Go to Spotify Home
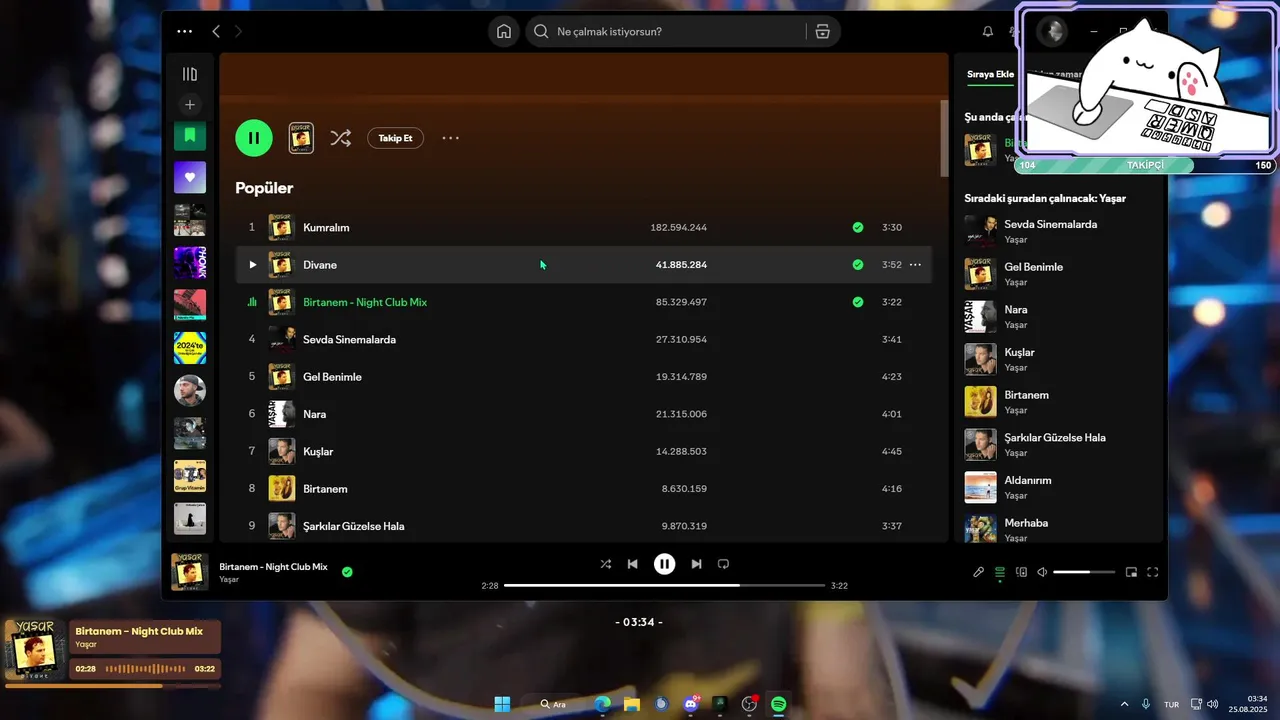 [x=504, y=31]
